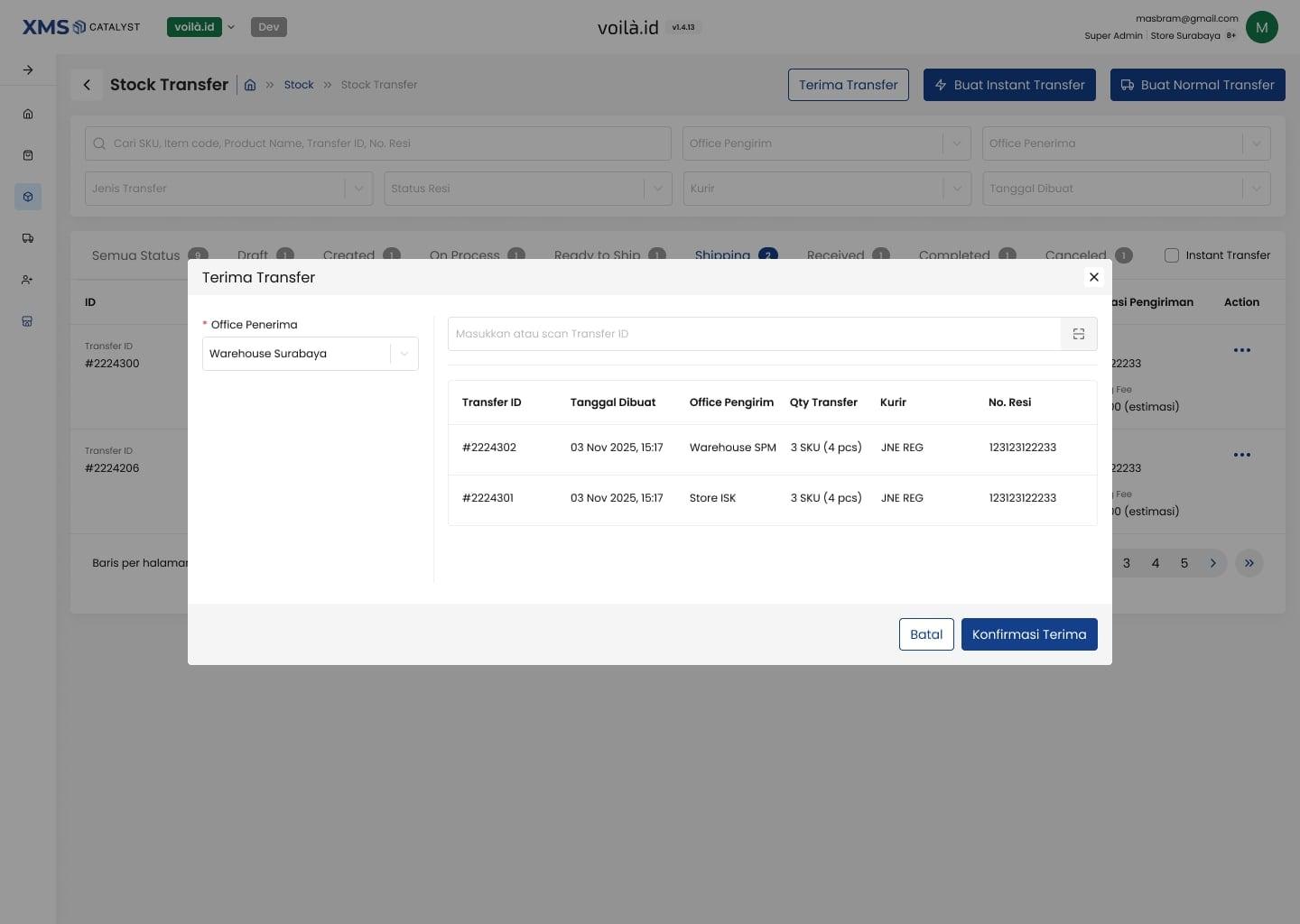Focus the Masukkan atau scan Transfer ID field

coord(754,334)
